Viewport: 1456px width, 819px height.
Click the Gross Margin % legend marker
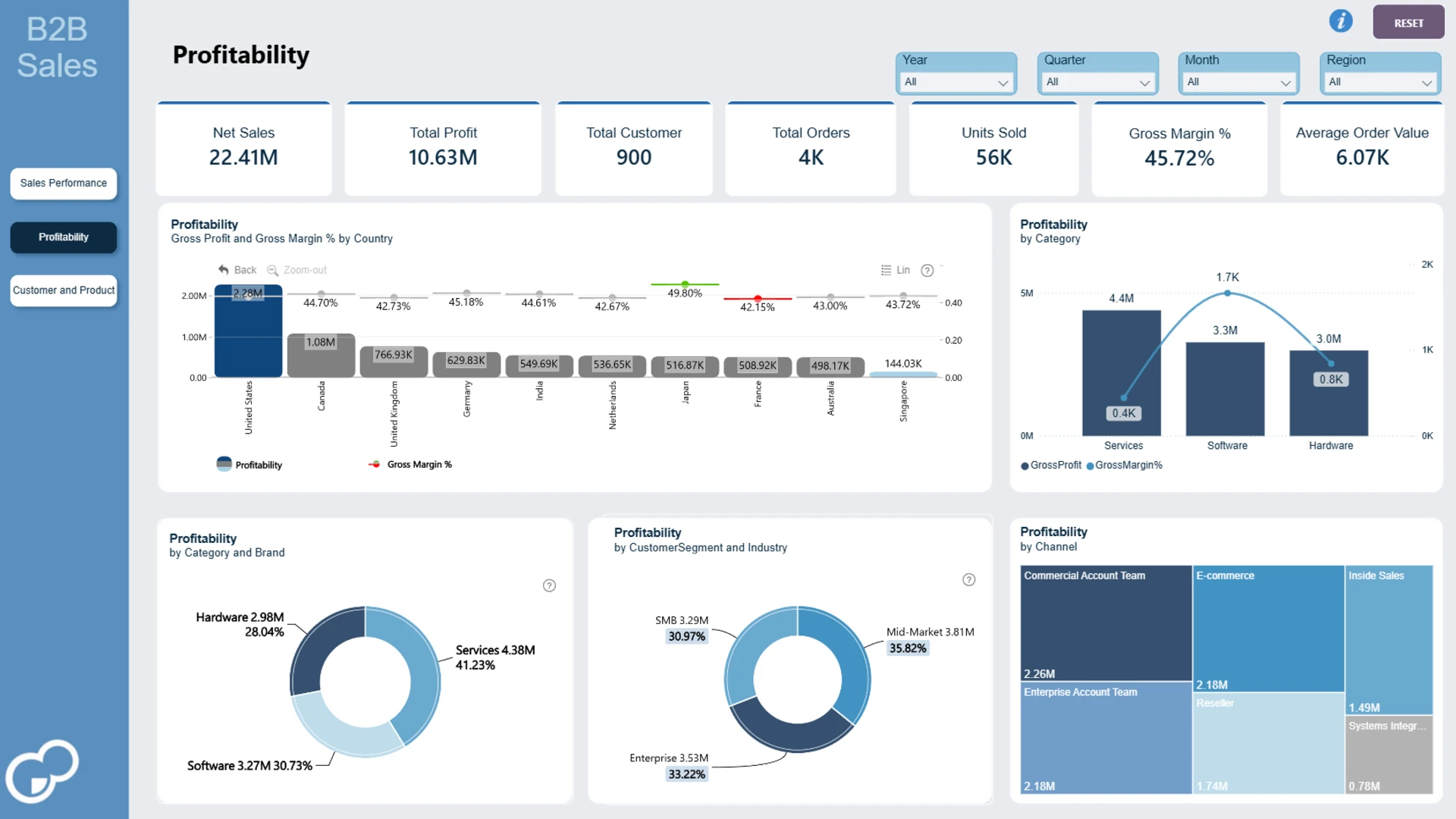pos(375,464)
